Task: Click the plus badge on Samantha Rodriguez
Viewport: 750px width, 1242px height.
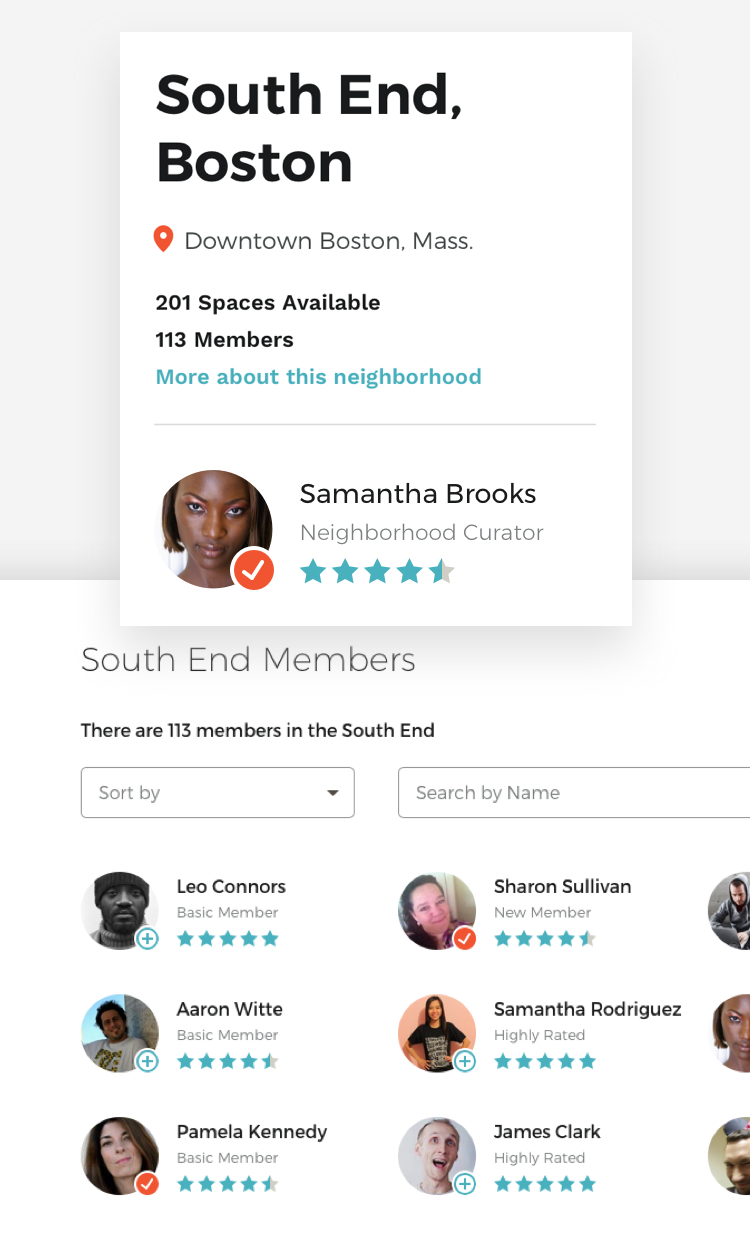Action: point(465,1061)
